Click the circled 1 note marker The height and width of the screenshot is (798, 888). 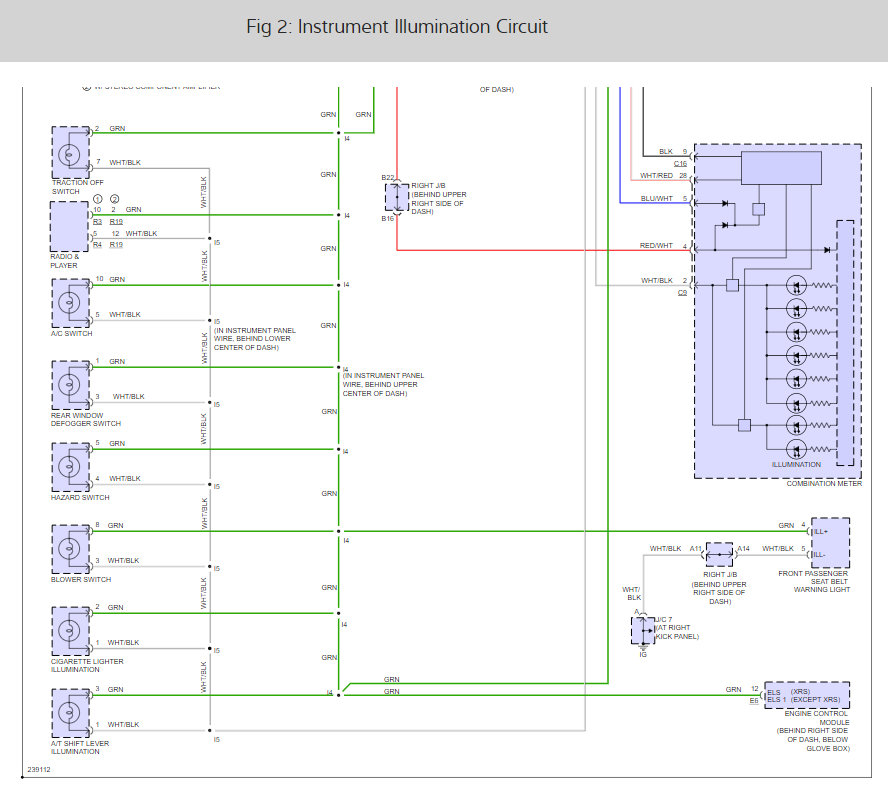(97, 199)
